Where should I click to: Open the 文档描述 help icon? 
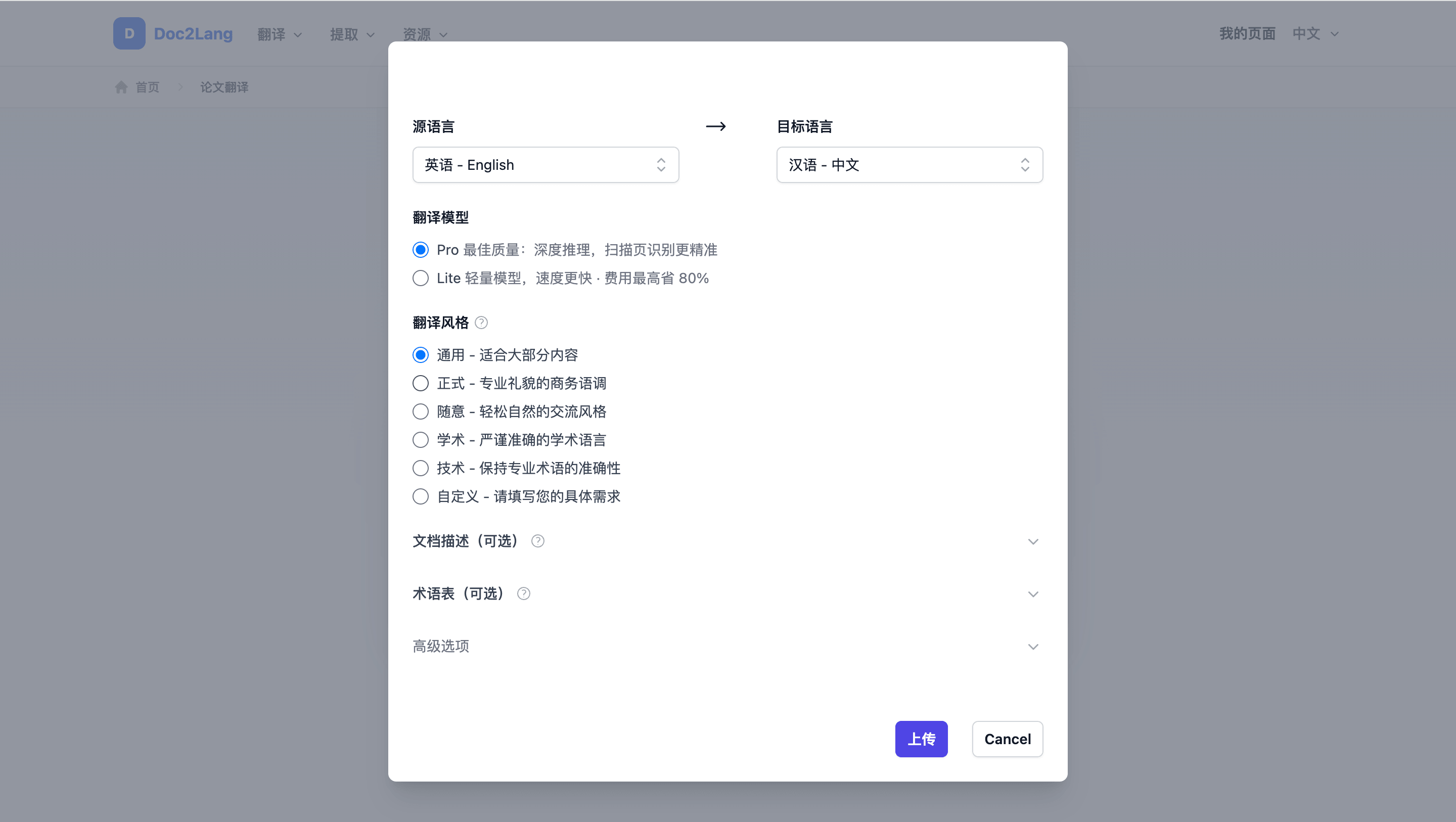tap(537, 541)
